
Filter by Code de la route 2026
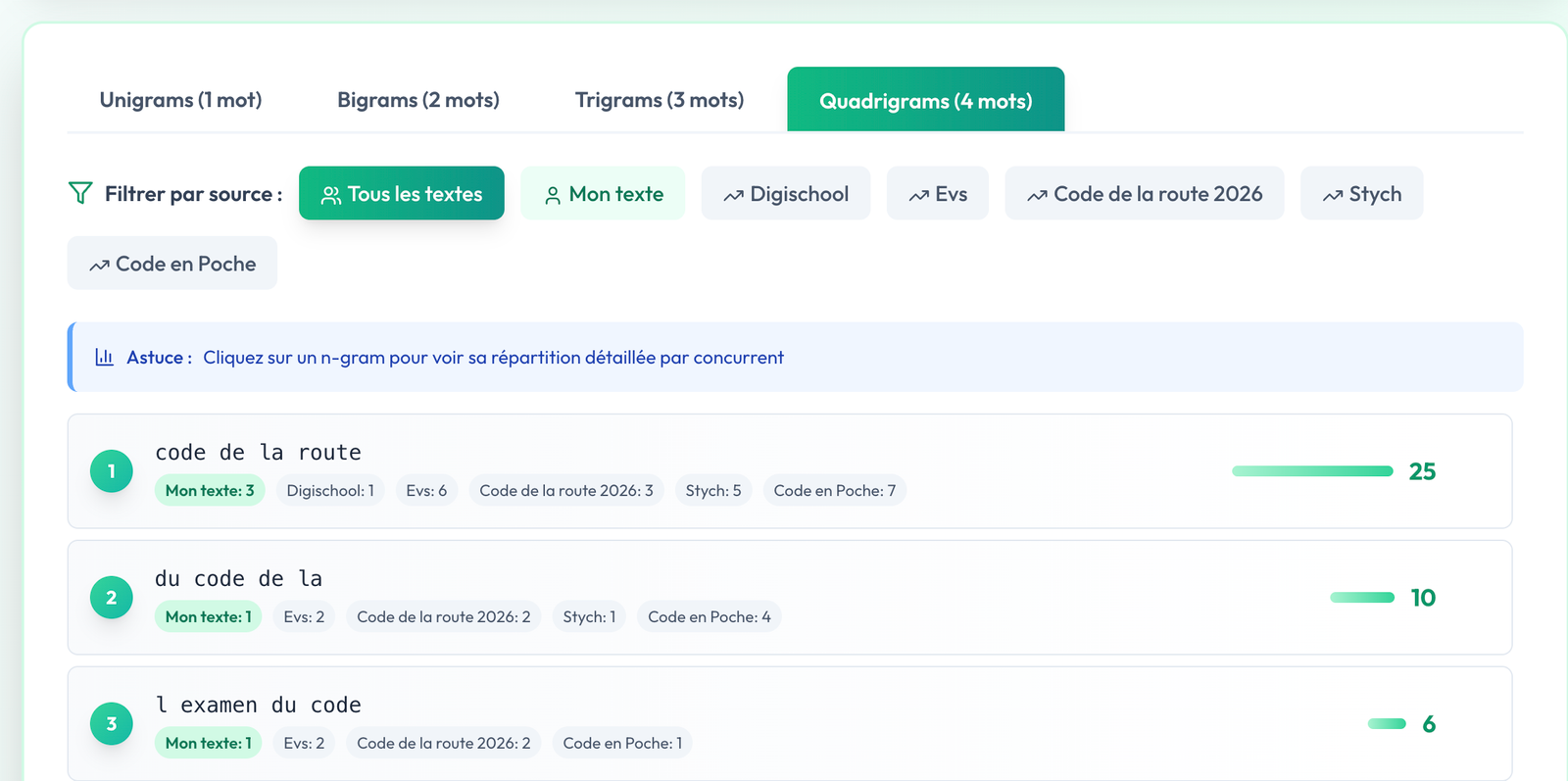click(x=1145, y=193)
